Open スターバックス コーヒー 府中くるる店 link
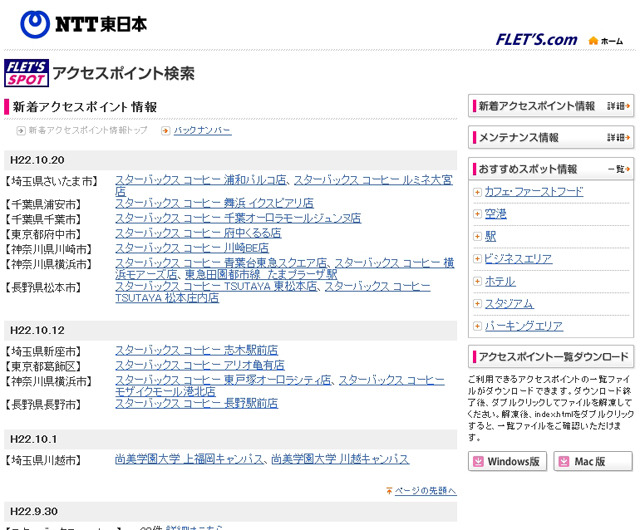640x530 pixels. tap(198, 233)
